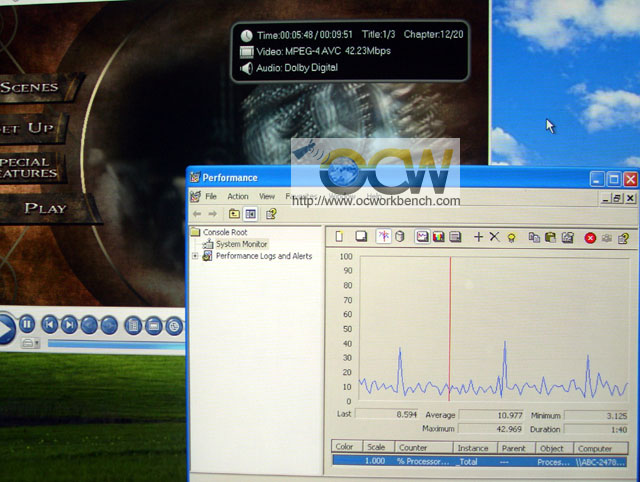
Task: Click the Minimum value 3.125 field
Action: [596, 416]
